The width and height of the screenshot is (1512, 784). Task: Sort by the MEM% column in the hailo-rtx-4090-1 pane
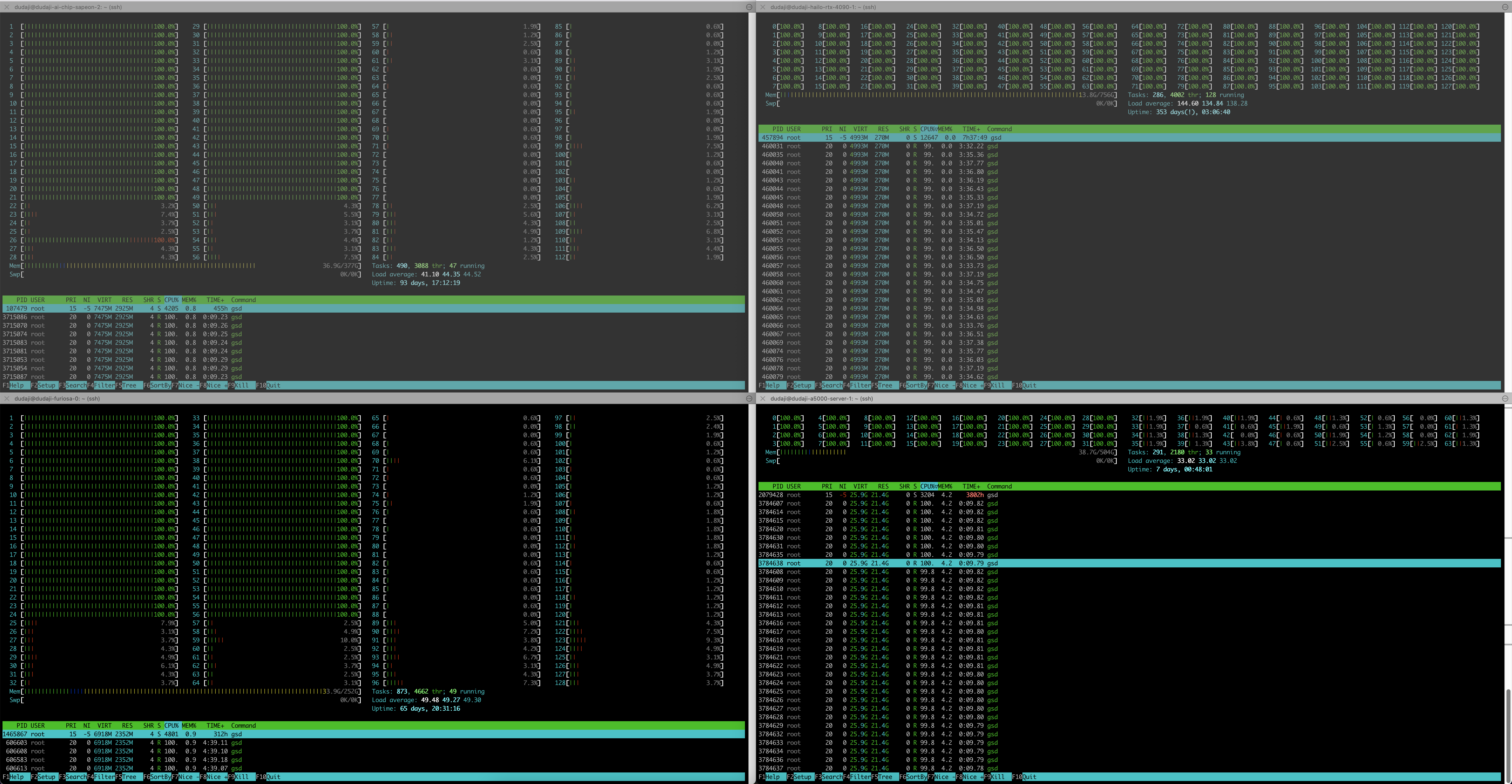pyautogui.click(x=945, y=129)
